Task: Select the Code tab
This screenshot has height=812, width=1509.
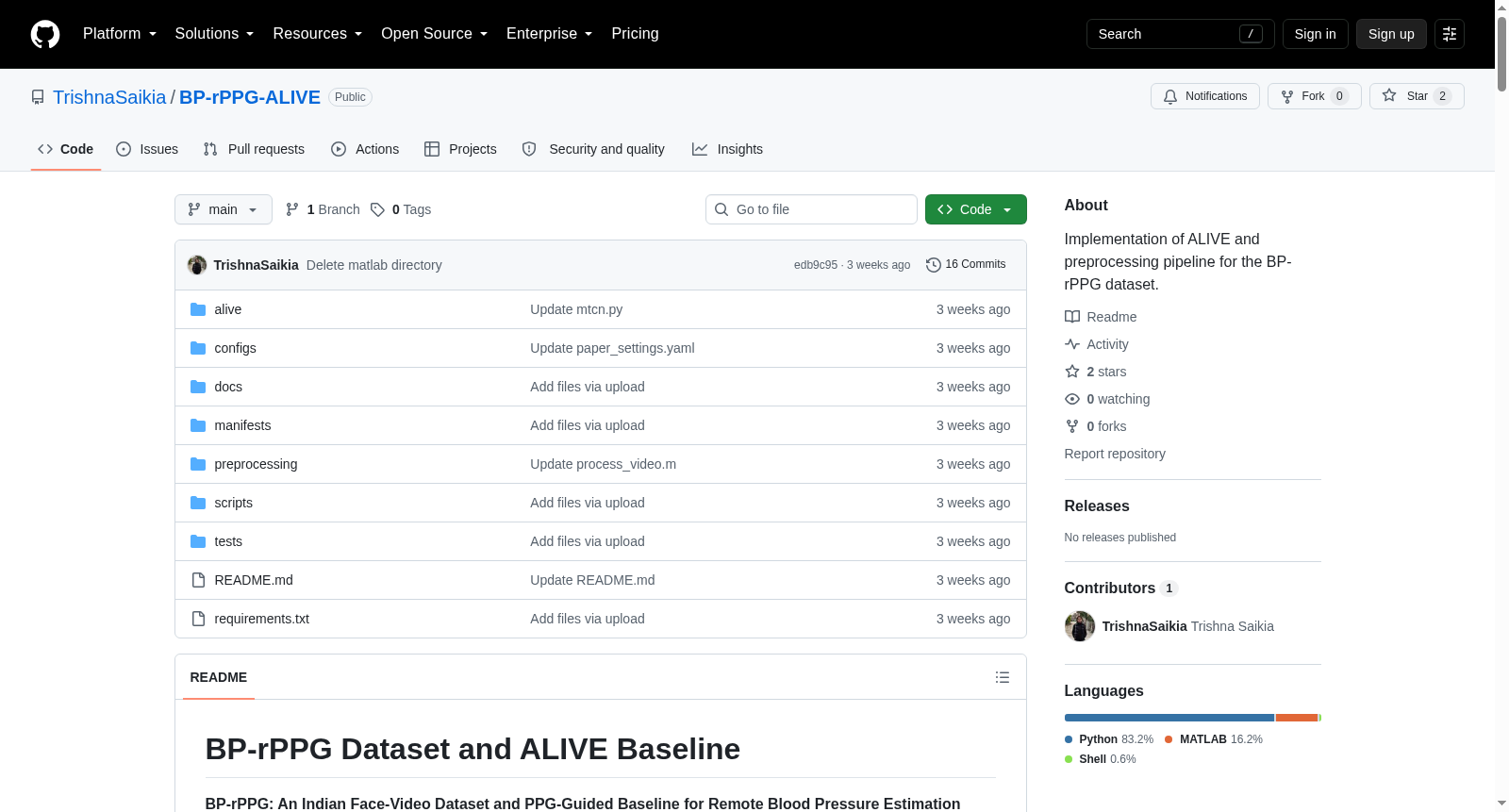Action: pos(66,149)
